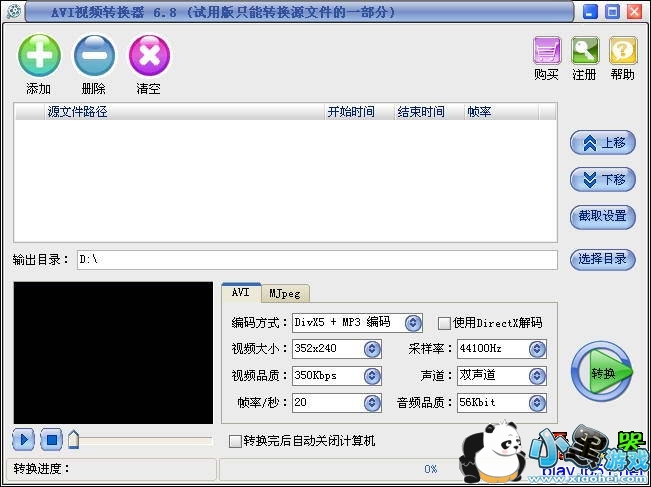Stop the preview video playback
Screen dimensions: 651x487
[x=51, y=440]
